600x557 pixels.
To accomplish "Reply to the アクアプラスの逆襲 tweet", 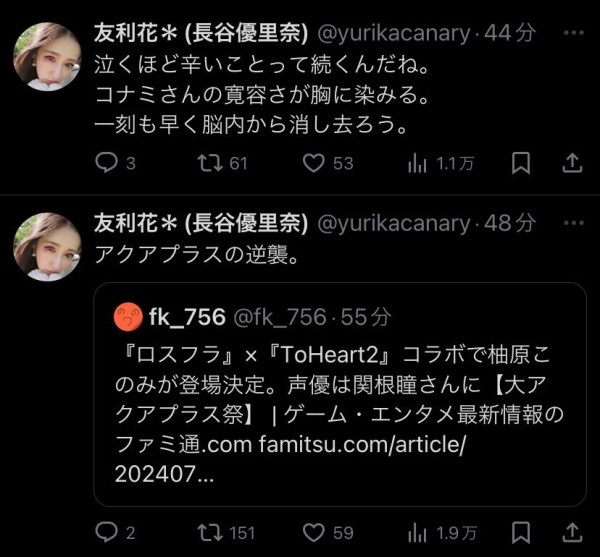I will tap(107, 531).
